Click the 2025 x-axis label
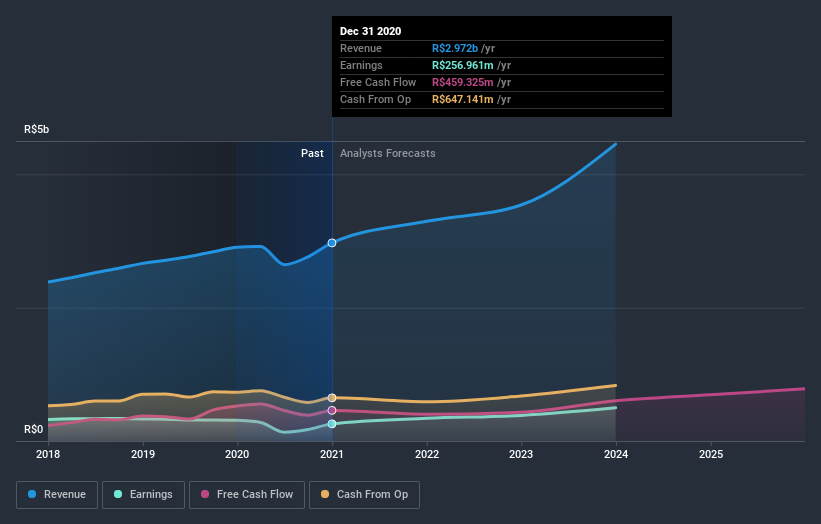821x524 pixels. tap(711, 454)
